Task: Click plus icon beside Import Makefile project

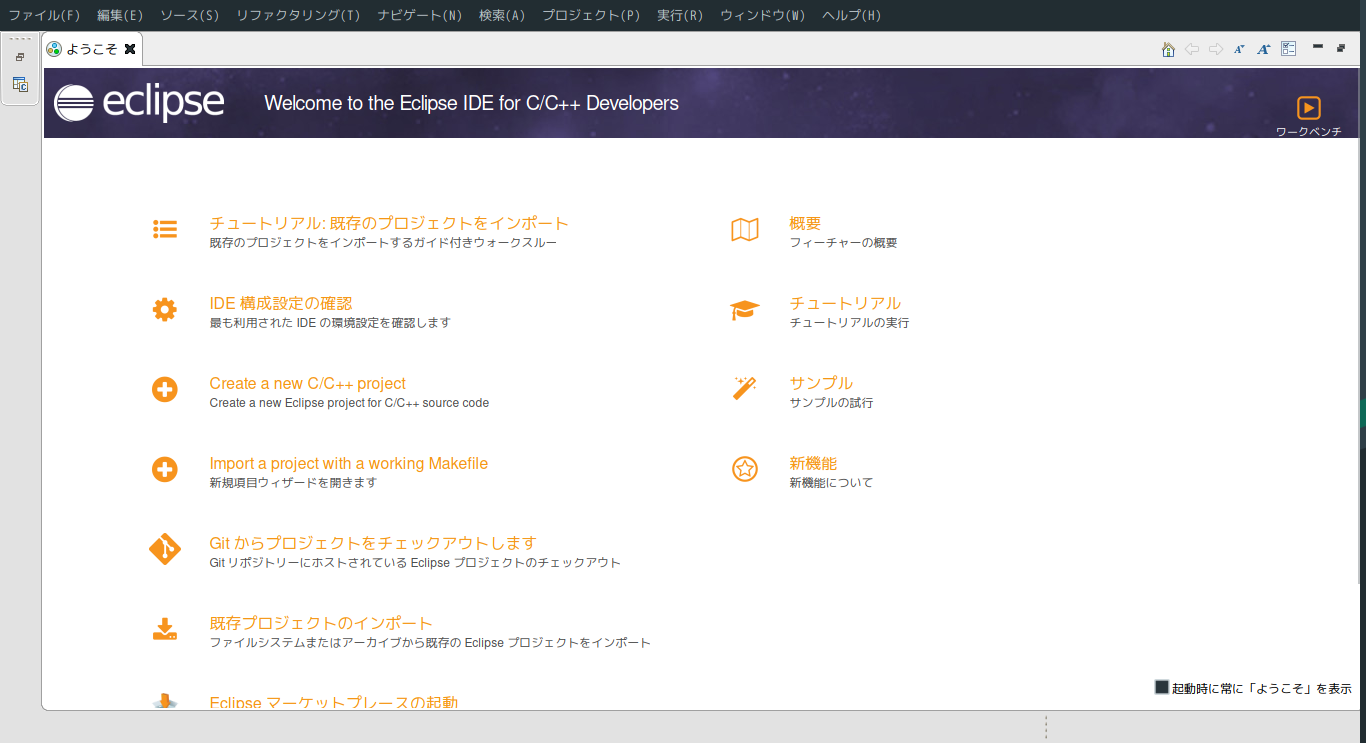Action: coord(165,469)
